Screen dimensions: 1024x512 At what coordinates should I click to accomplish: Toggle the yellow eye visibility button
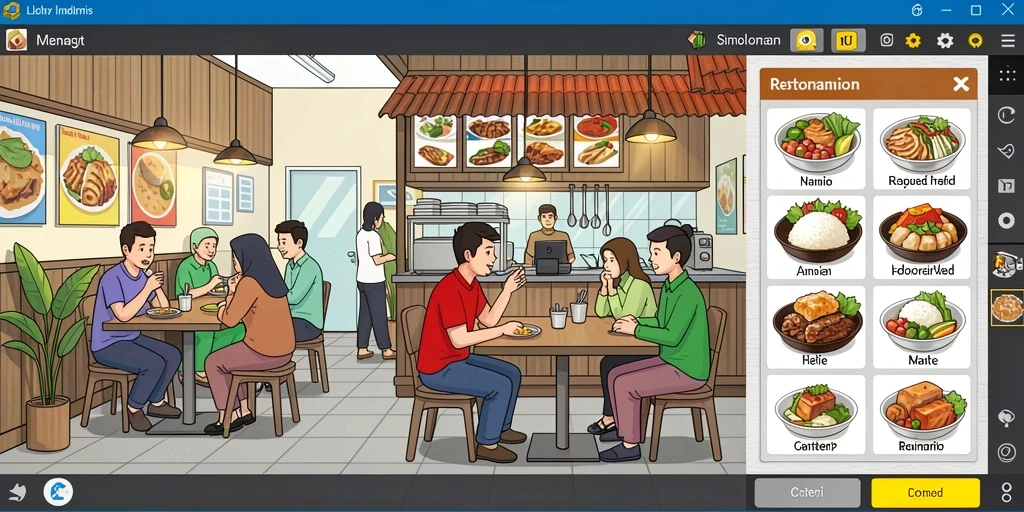807,40
